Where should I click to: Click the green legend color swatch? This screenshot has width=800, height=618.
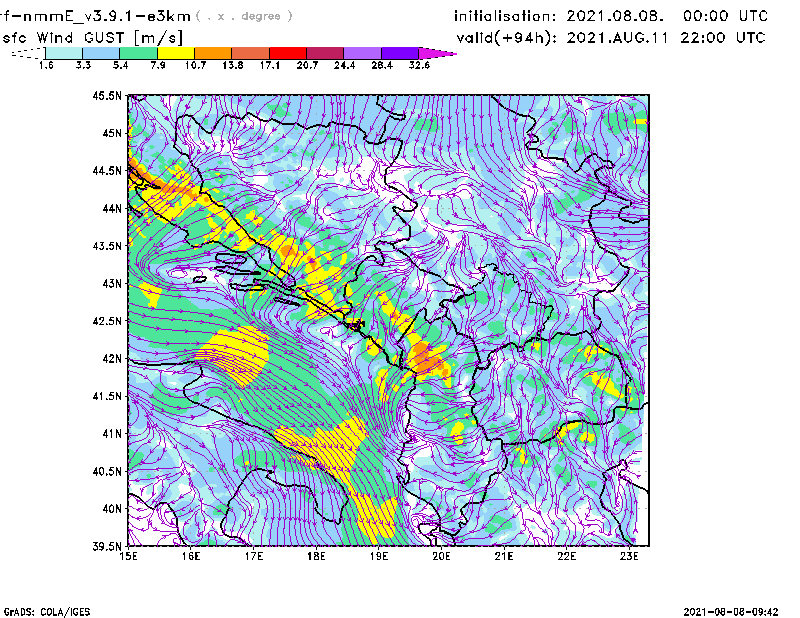tap(138, 53)
